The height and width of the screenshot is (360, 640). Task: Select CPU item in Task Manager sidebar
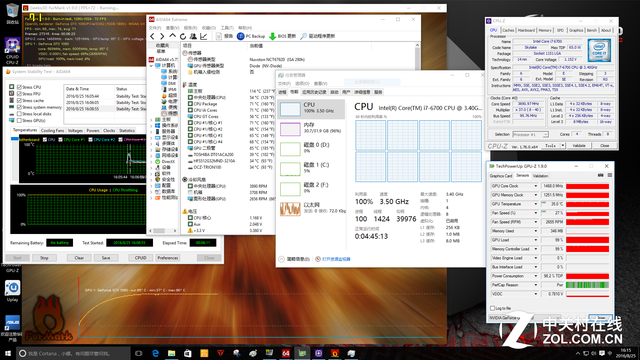(311, 109)
